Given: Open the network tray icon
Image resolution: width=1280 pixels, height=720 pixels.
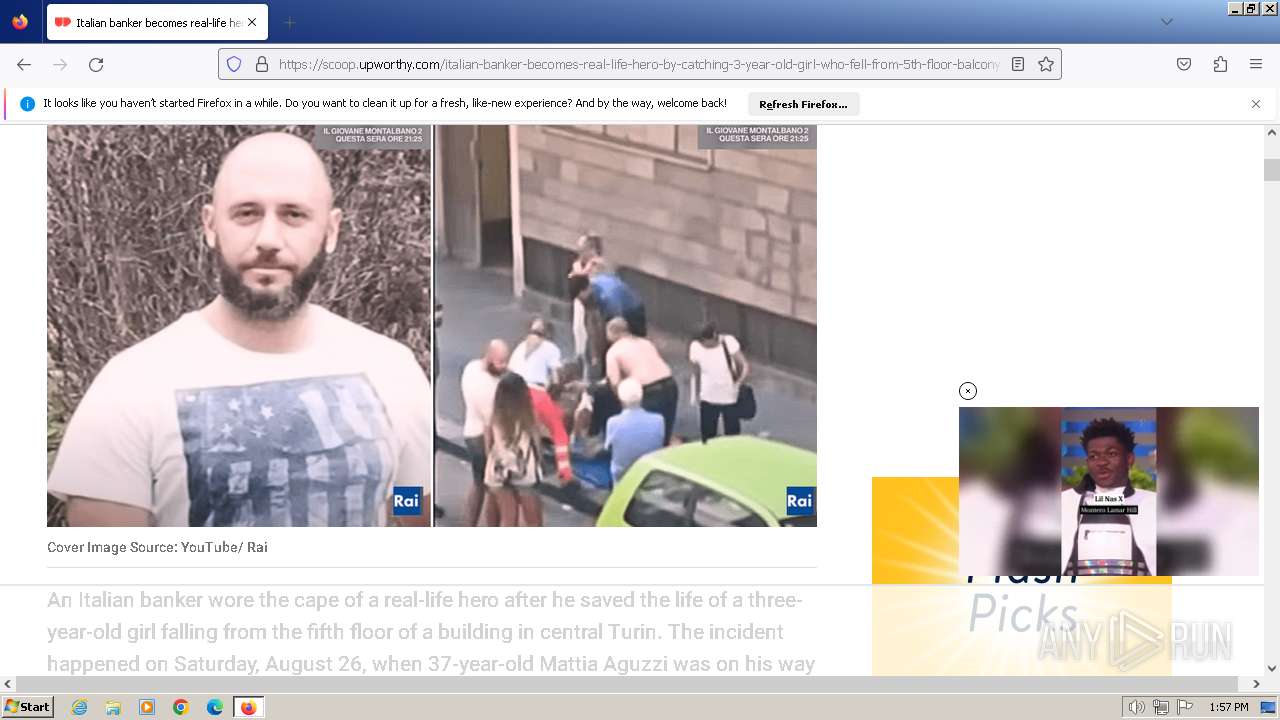Looking at the screenshot, I should pos(1161,707).
